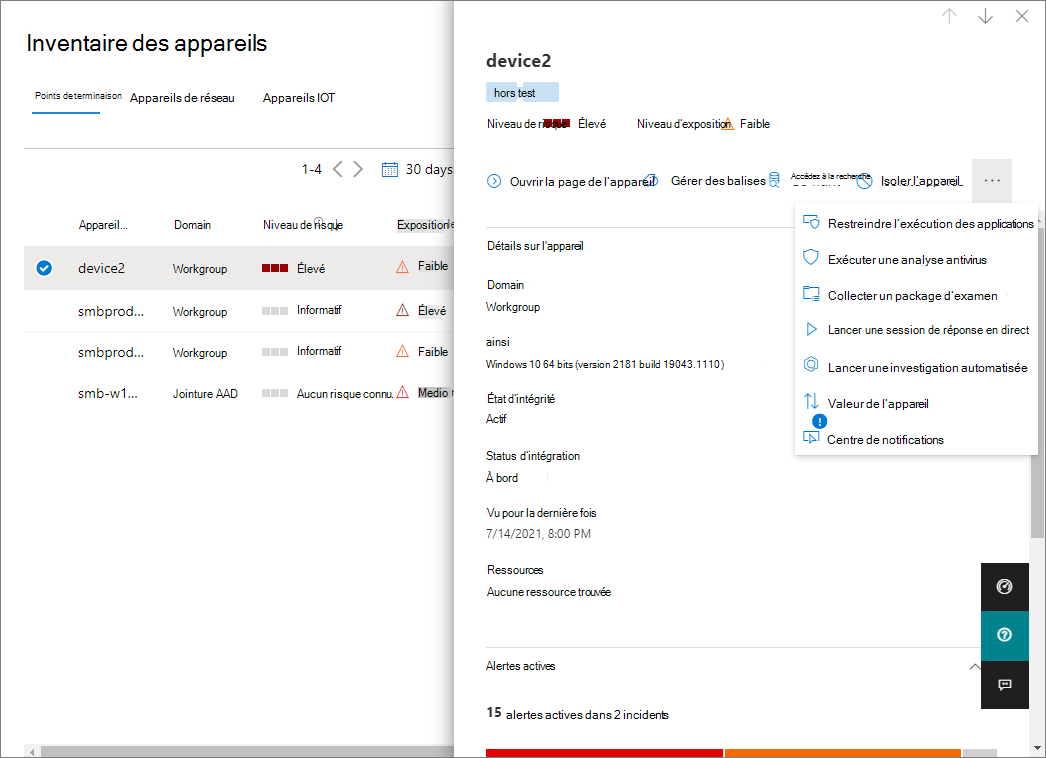
Task: Click the Ouvrir la page de l'appareil icon
Action: click(494, 181)
